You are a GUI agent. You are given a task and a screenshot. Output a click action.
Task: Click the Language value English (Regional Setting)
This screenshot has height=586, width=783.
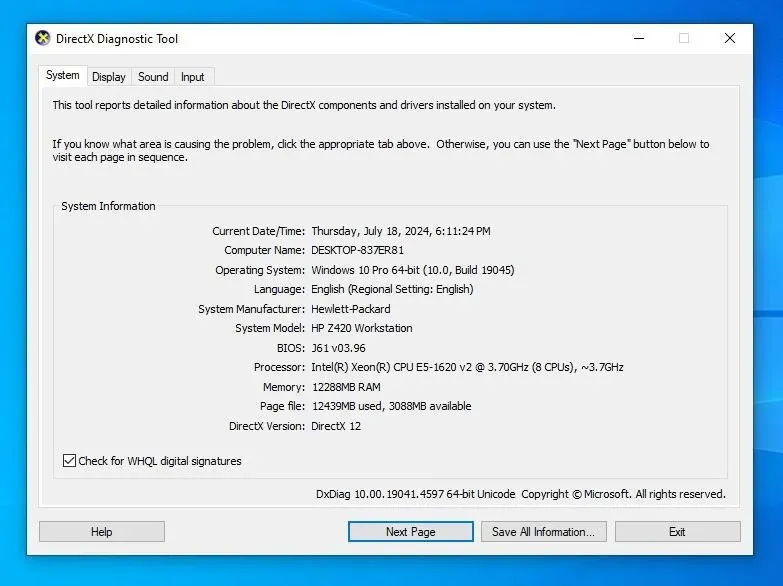(x=392, y=289)
